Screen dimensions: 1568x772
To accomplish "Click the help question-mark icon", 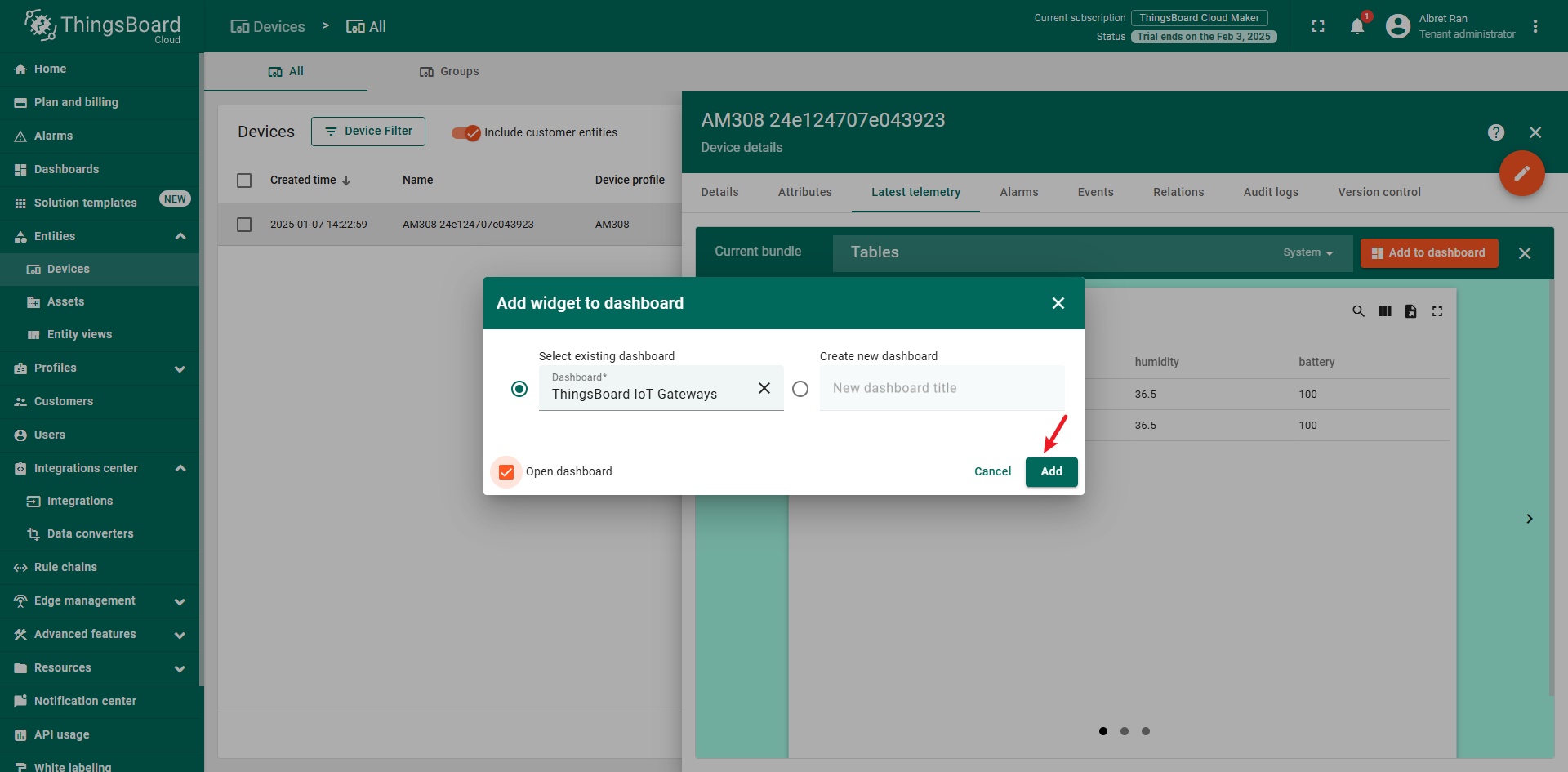I will click(x=1496, y=132).
